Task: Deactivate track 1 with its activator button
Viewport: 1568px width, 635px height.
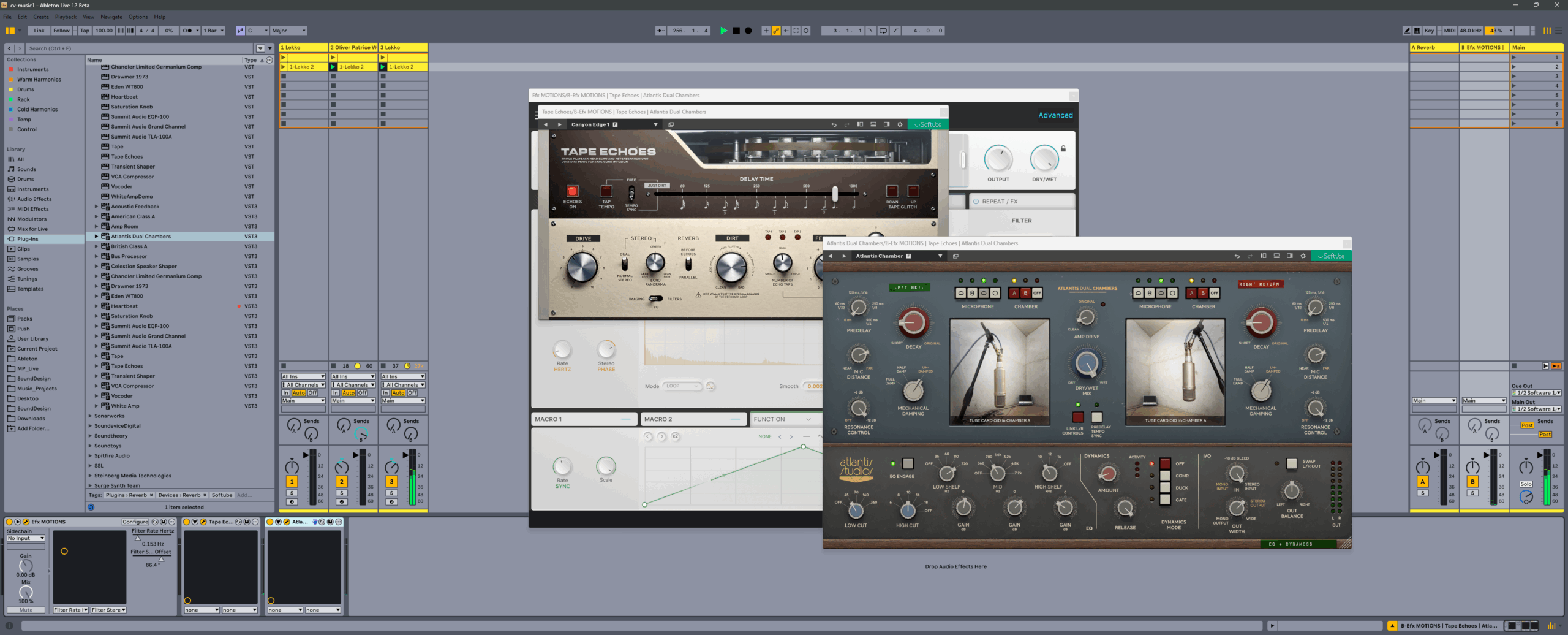Action: 292,482
